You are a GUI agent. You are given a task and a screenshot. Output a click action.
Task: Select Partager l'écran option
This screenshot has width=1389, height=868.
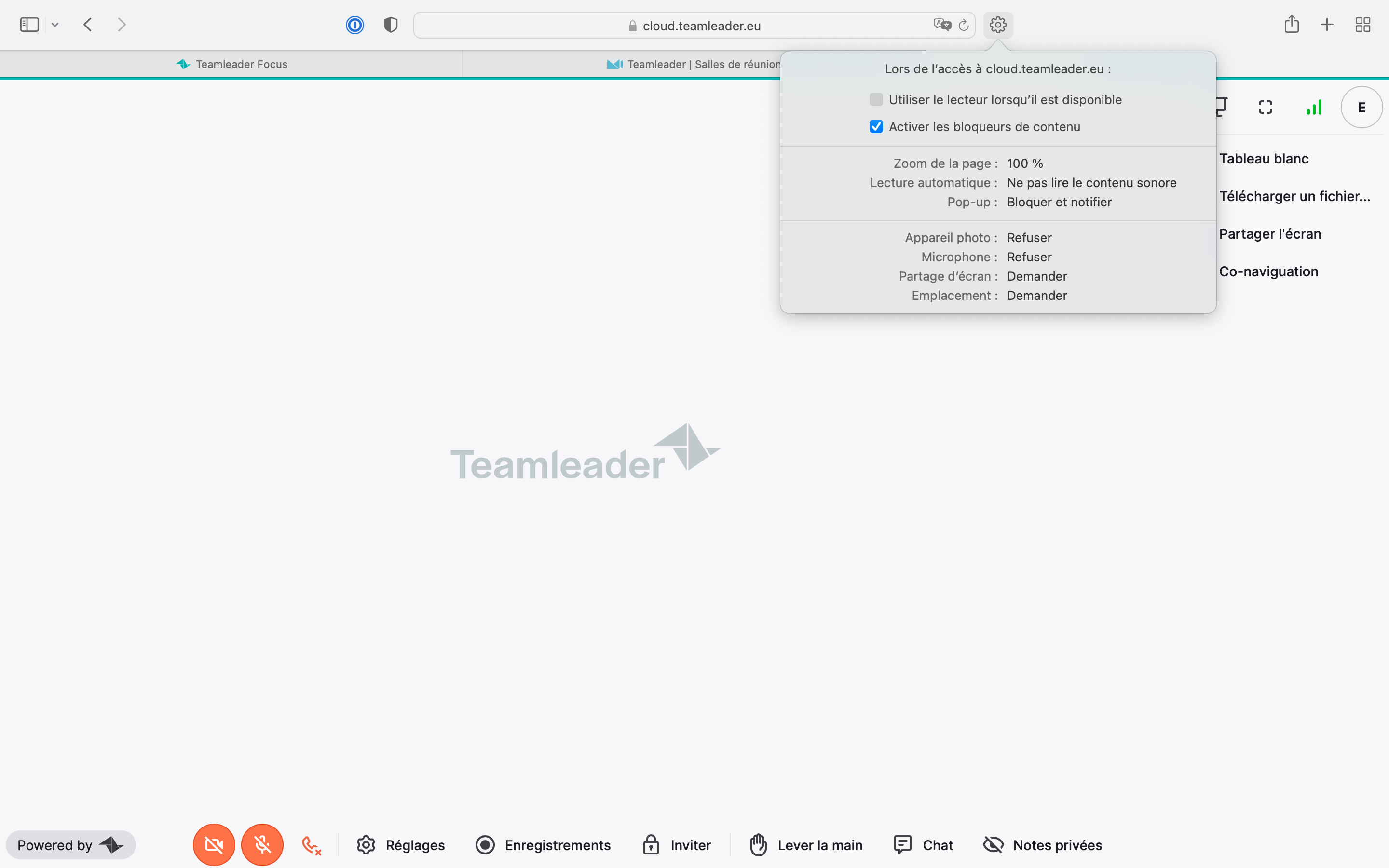pyautogui.click(x=1270, y=234)
